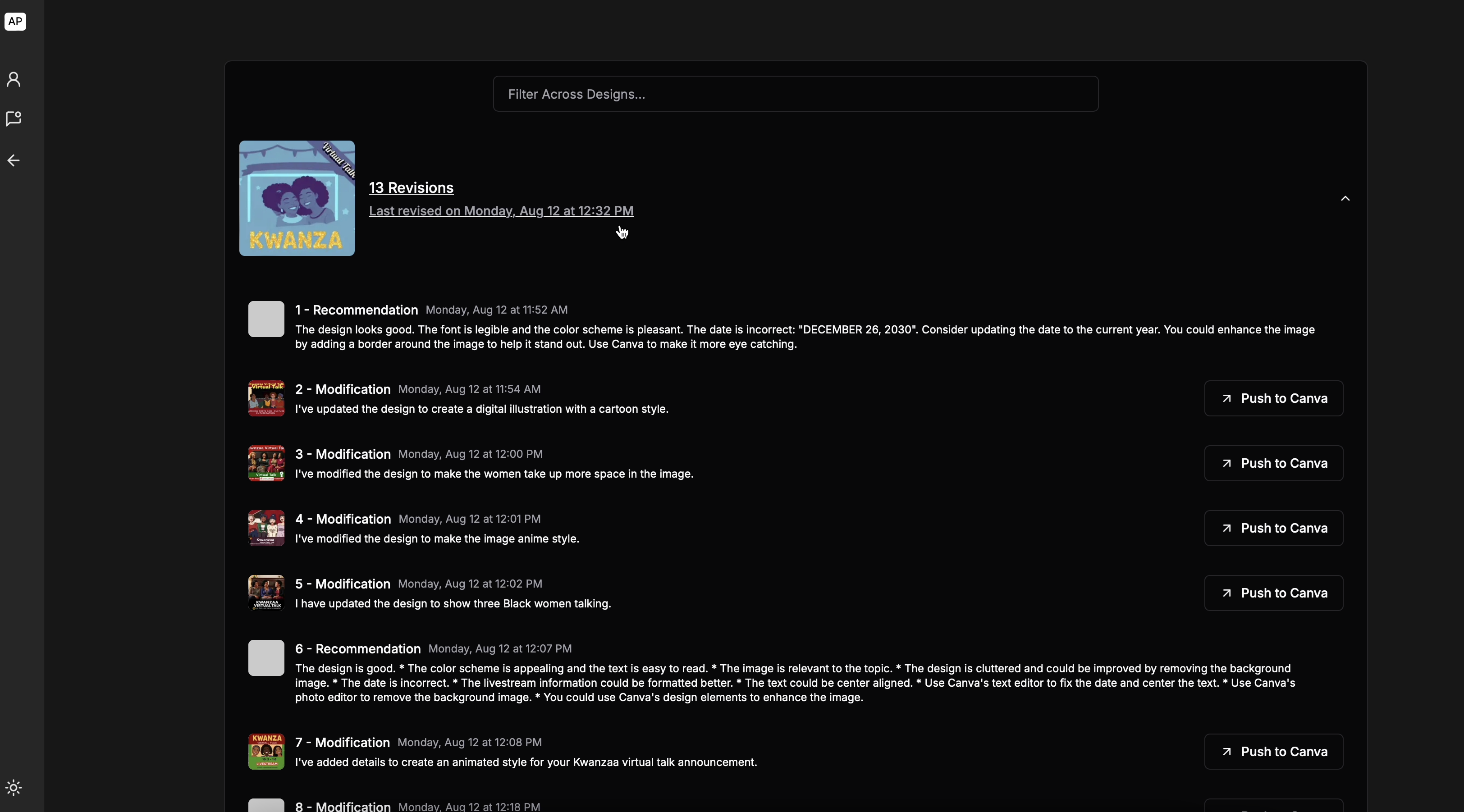The height and width of the screenshot is (812, 1464).
Task: Push revision 3 to Canva
Action: (1273, 463)
